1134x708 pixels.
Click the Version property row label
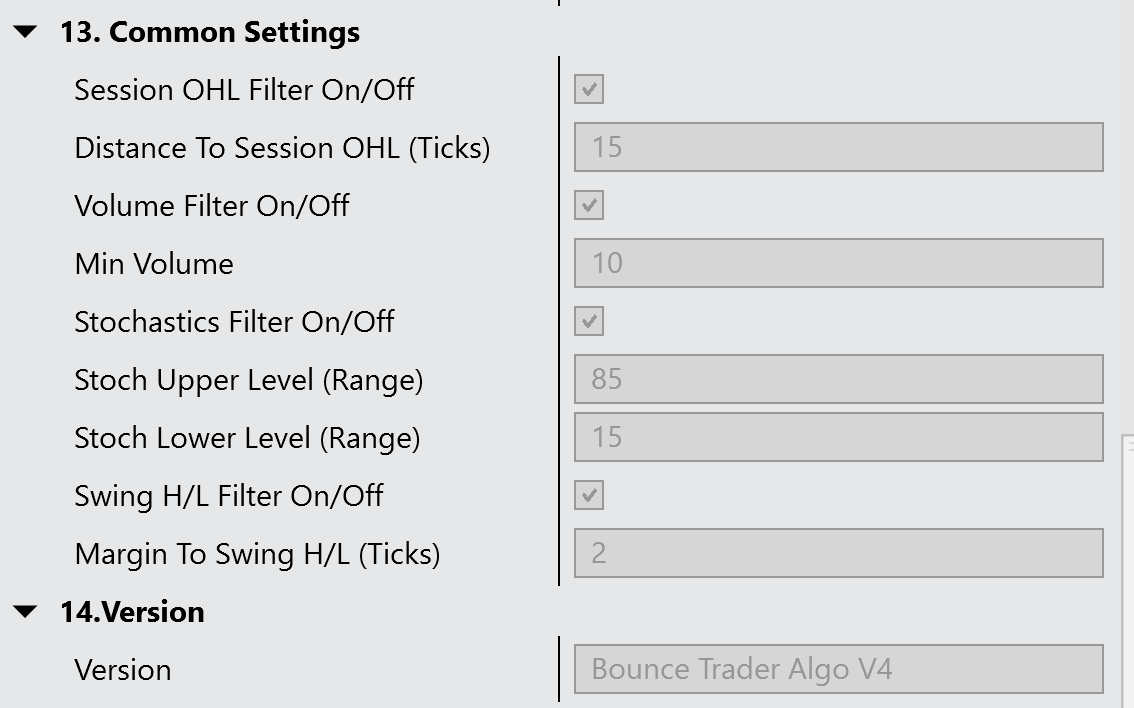point(123,670)
